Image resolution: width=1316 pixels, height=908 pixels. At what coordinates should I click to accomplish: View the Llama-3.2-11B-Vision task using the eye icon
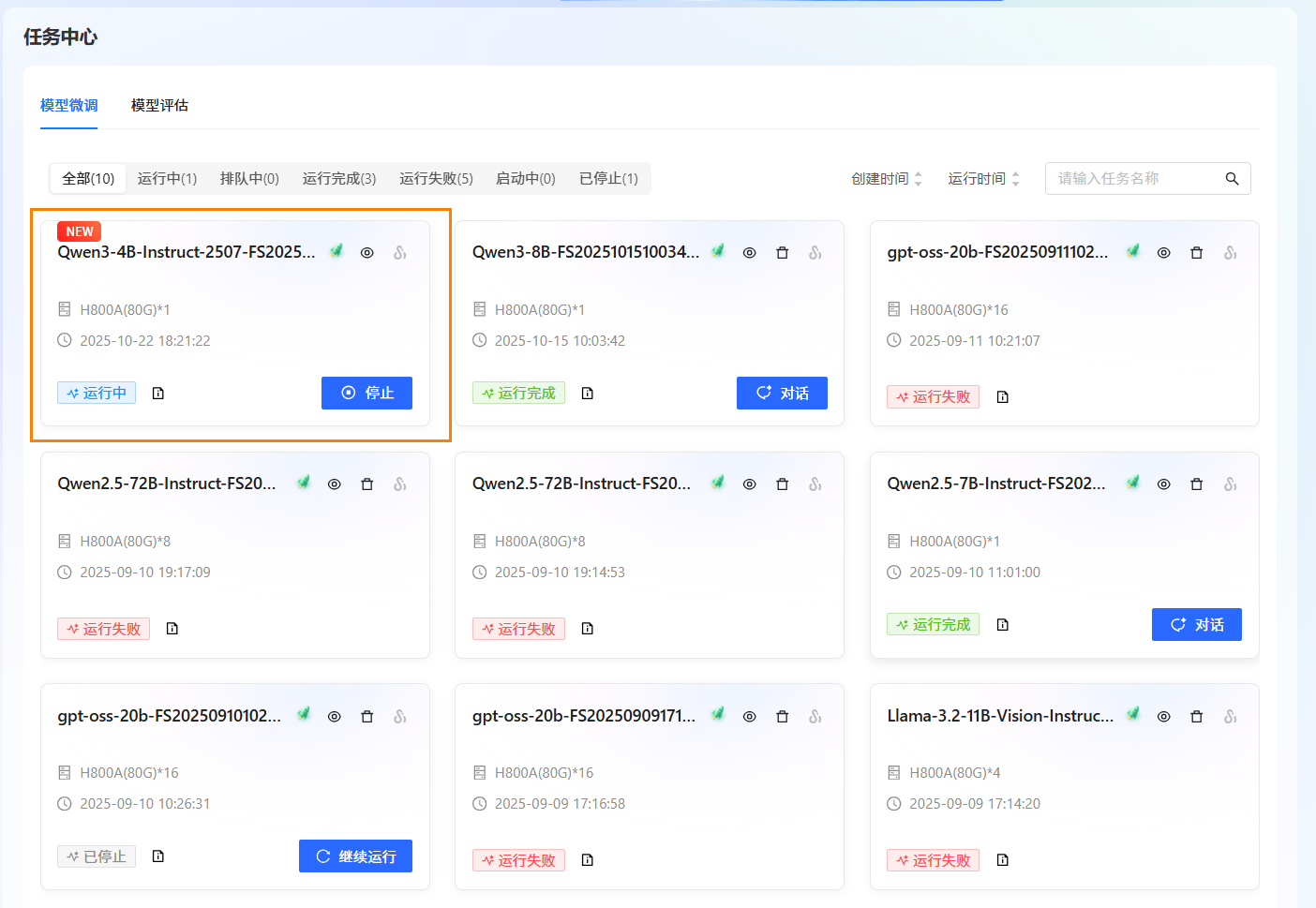1163,717
